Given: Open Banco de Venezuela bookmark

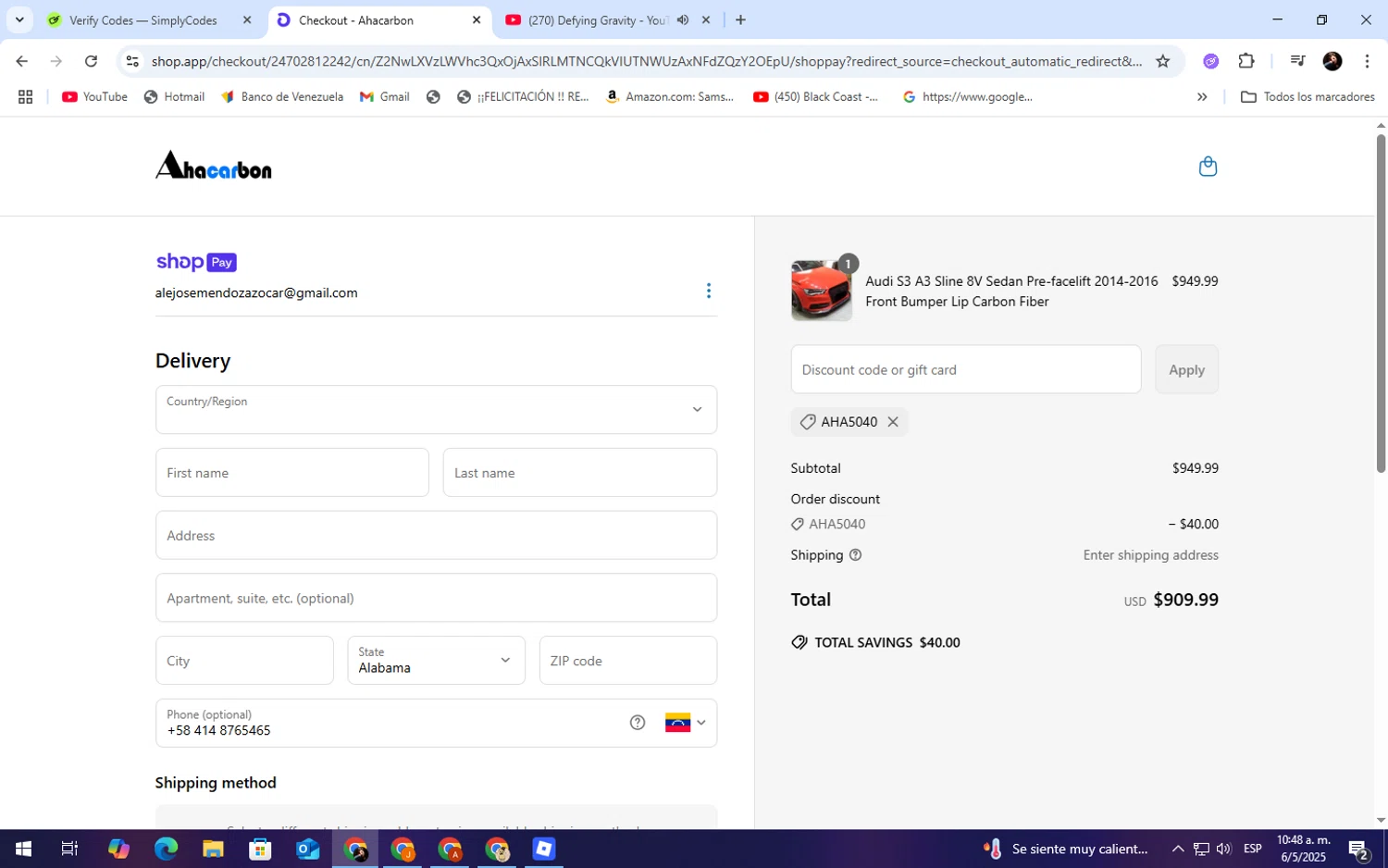Looking at the screenshot, I should tap(281, 96).
